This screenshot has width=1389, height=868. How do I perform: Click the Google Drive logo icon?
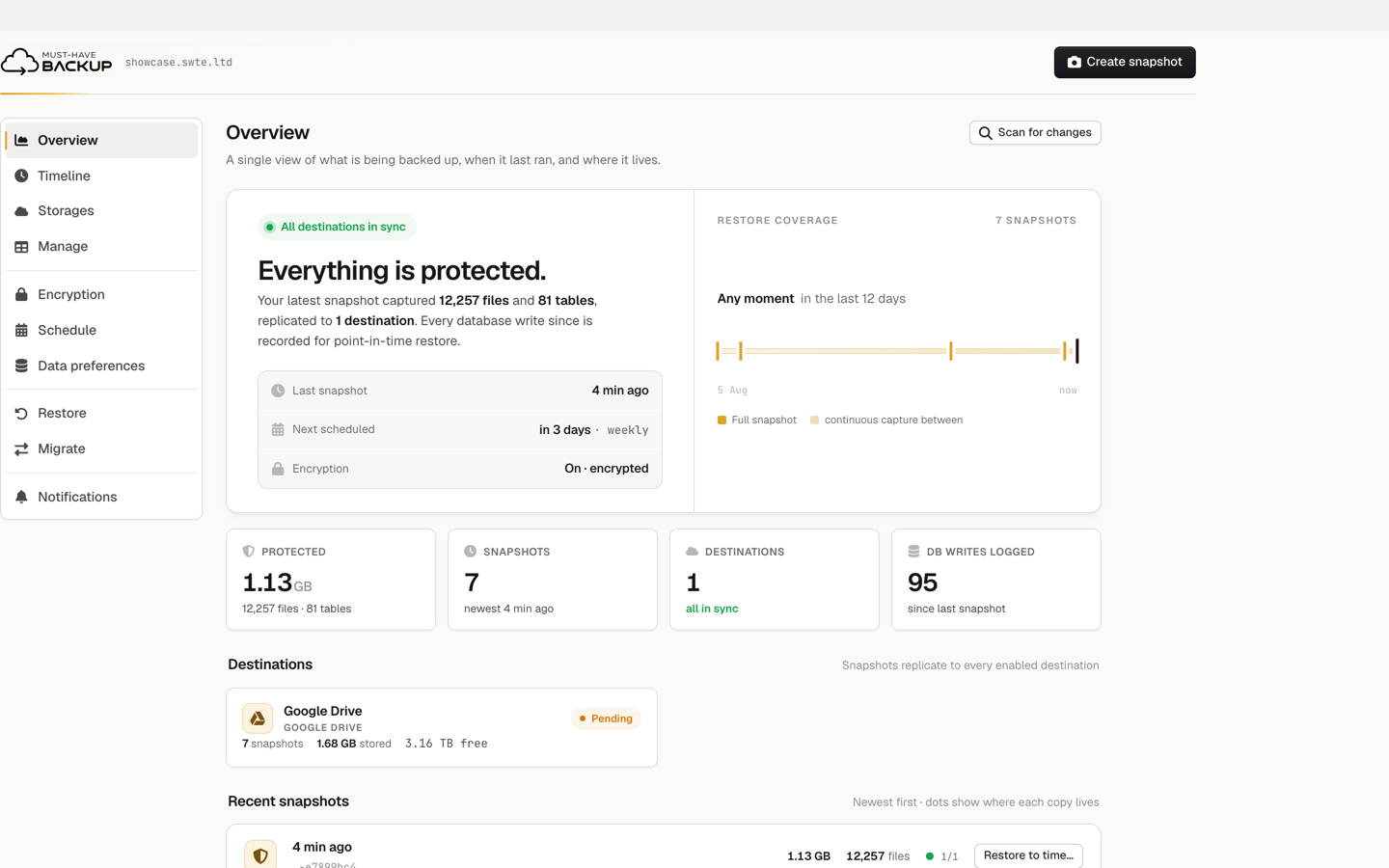click(258, 719)
